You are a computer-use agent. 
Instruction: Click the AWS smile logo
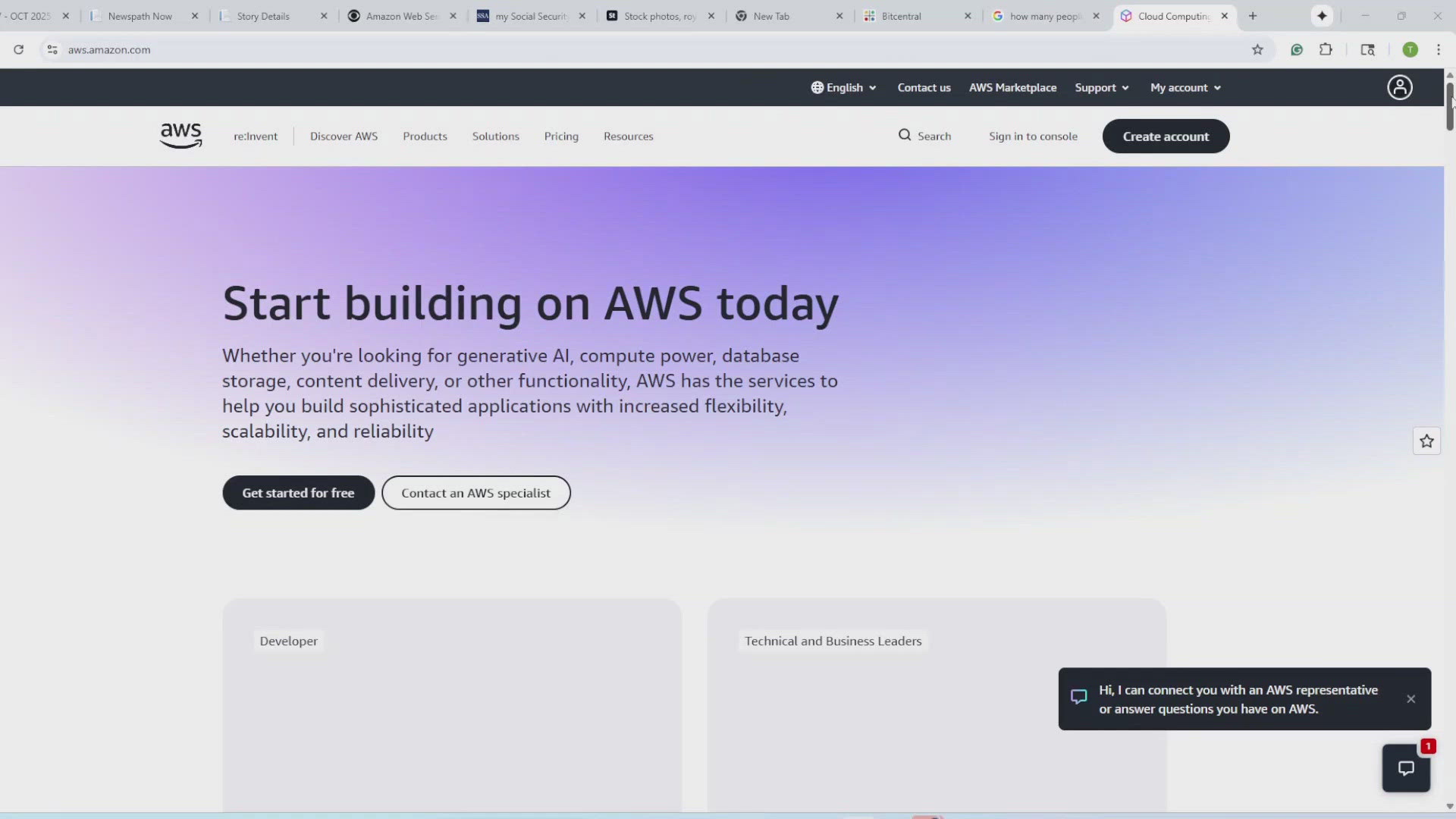[x=180, y=135]
